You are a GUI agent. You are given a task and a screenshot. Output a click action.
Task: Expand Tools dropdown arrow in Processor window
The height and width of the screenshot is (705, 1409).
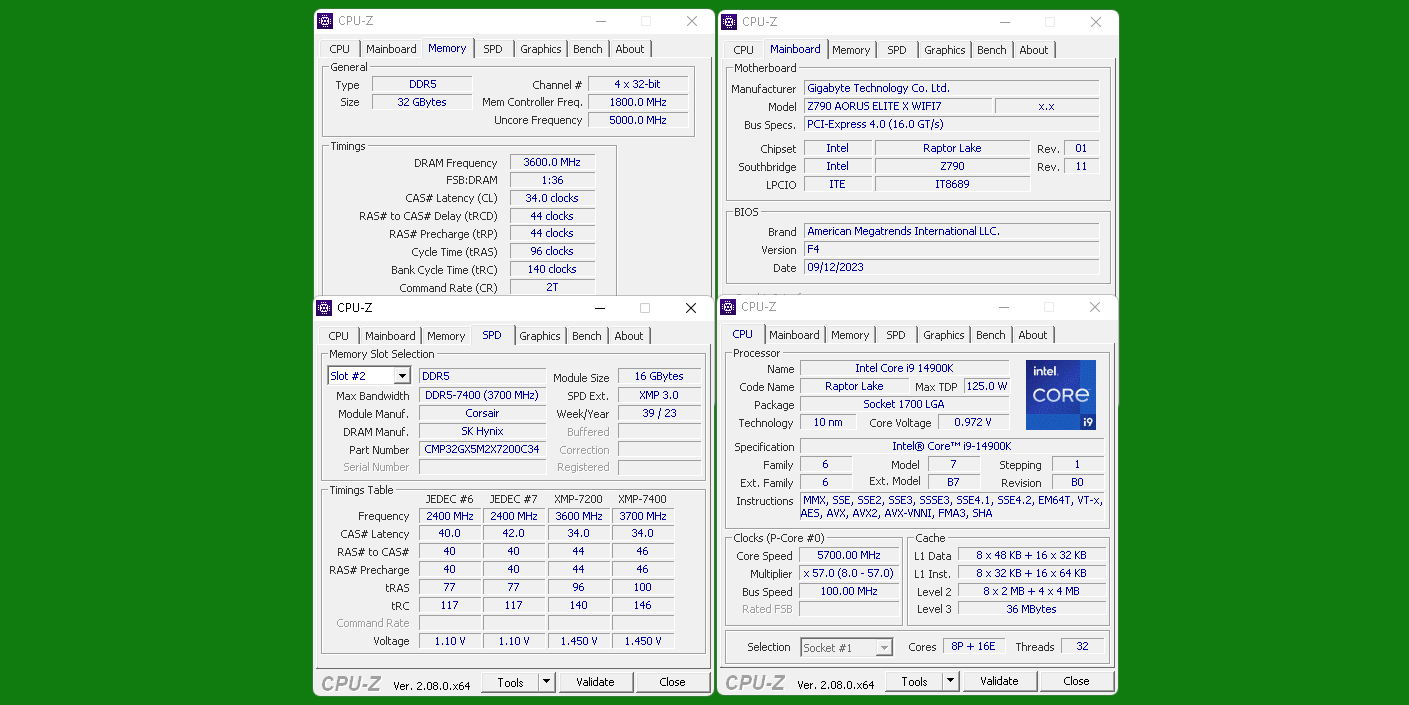tap(950, 681)
